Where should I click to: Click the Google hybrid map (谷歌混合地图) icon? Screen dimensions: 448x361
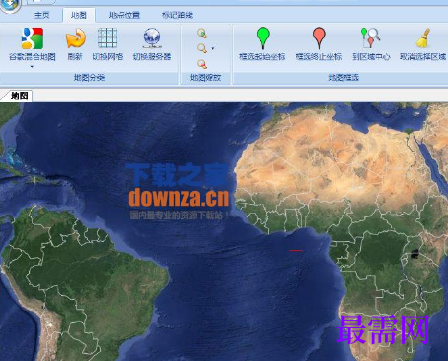tap(32, 38)
